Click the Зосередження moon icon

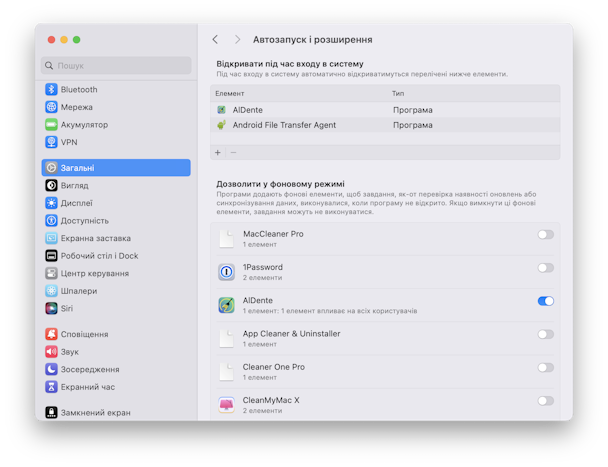pyautogui.click(x=51, y=369)
